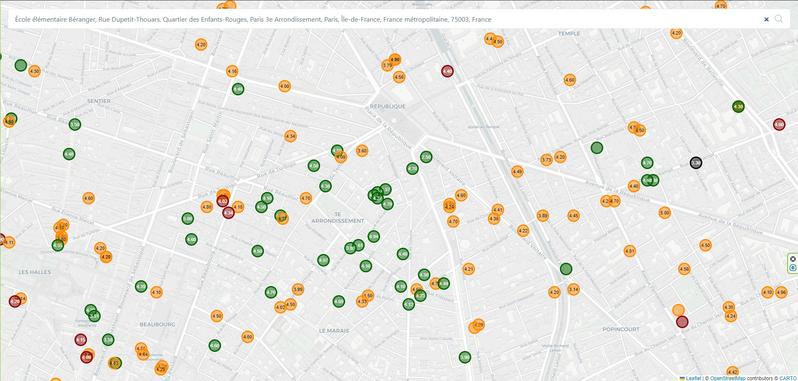Click the orange 5.00 rating marker
Screen dimensions: 798x381
coord(665,213)
